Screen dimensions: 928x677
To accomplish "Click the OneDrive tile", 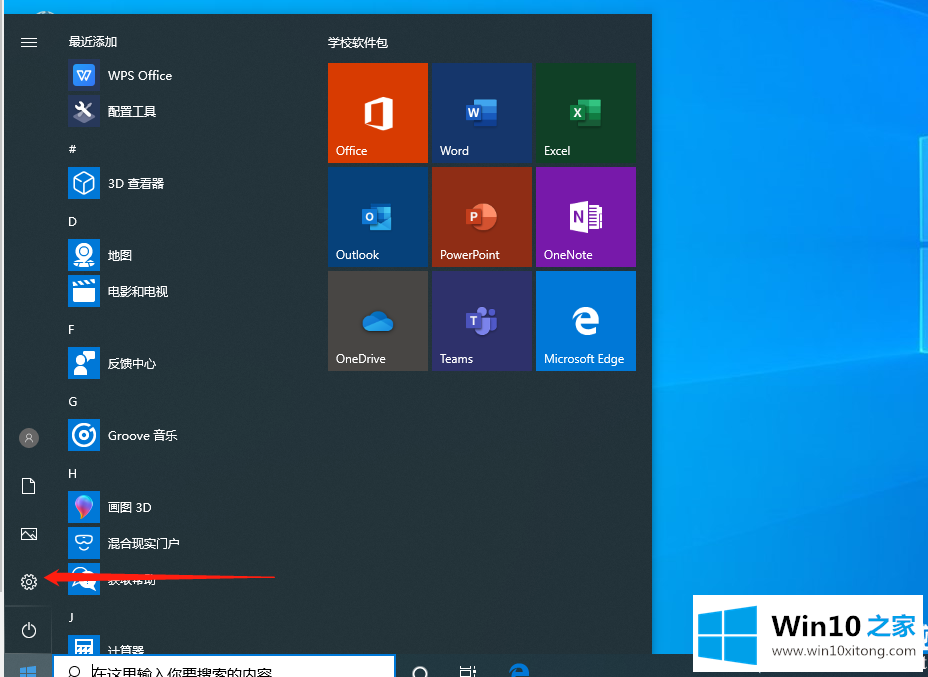I will [x=378, y=321].
